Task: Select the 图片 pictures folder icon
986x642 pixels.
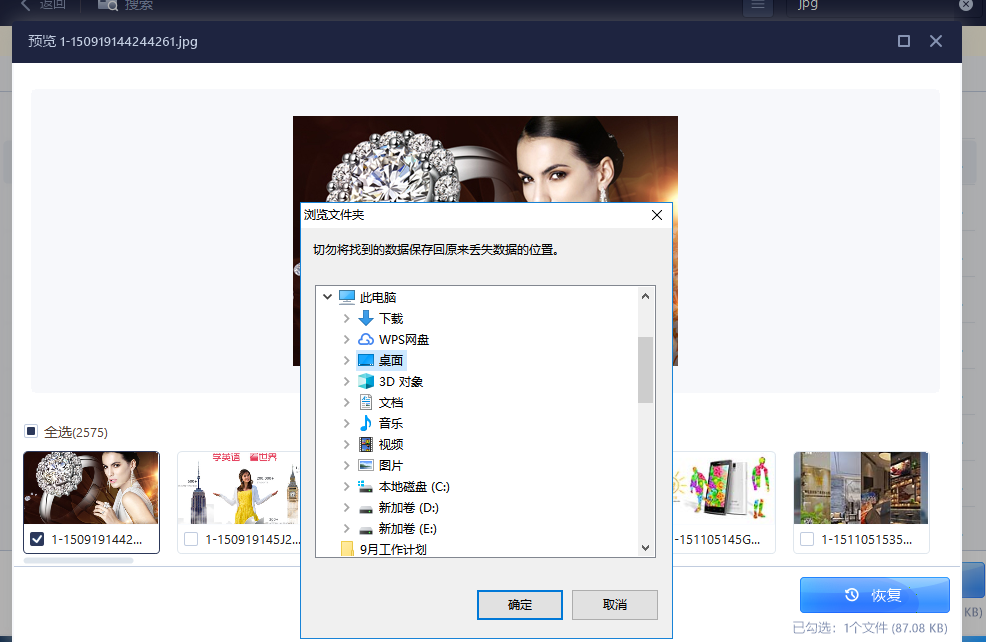Action: [366, 465]
